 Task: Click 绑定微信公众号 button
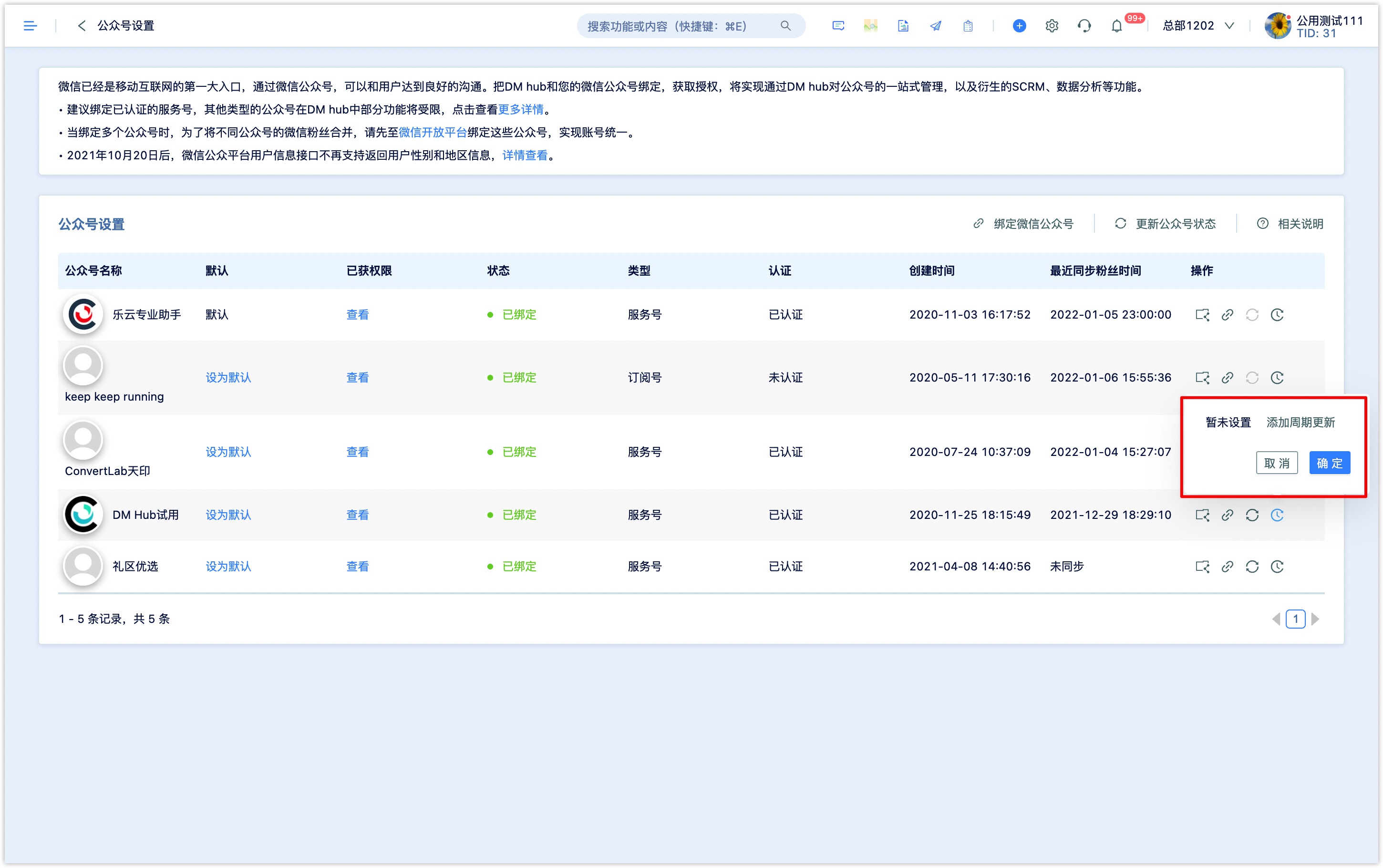pyautogui.click(x=1023, y=224)
